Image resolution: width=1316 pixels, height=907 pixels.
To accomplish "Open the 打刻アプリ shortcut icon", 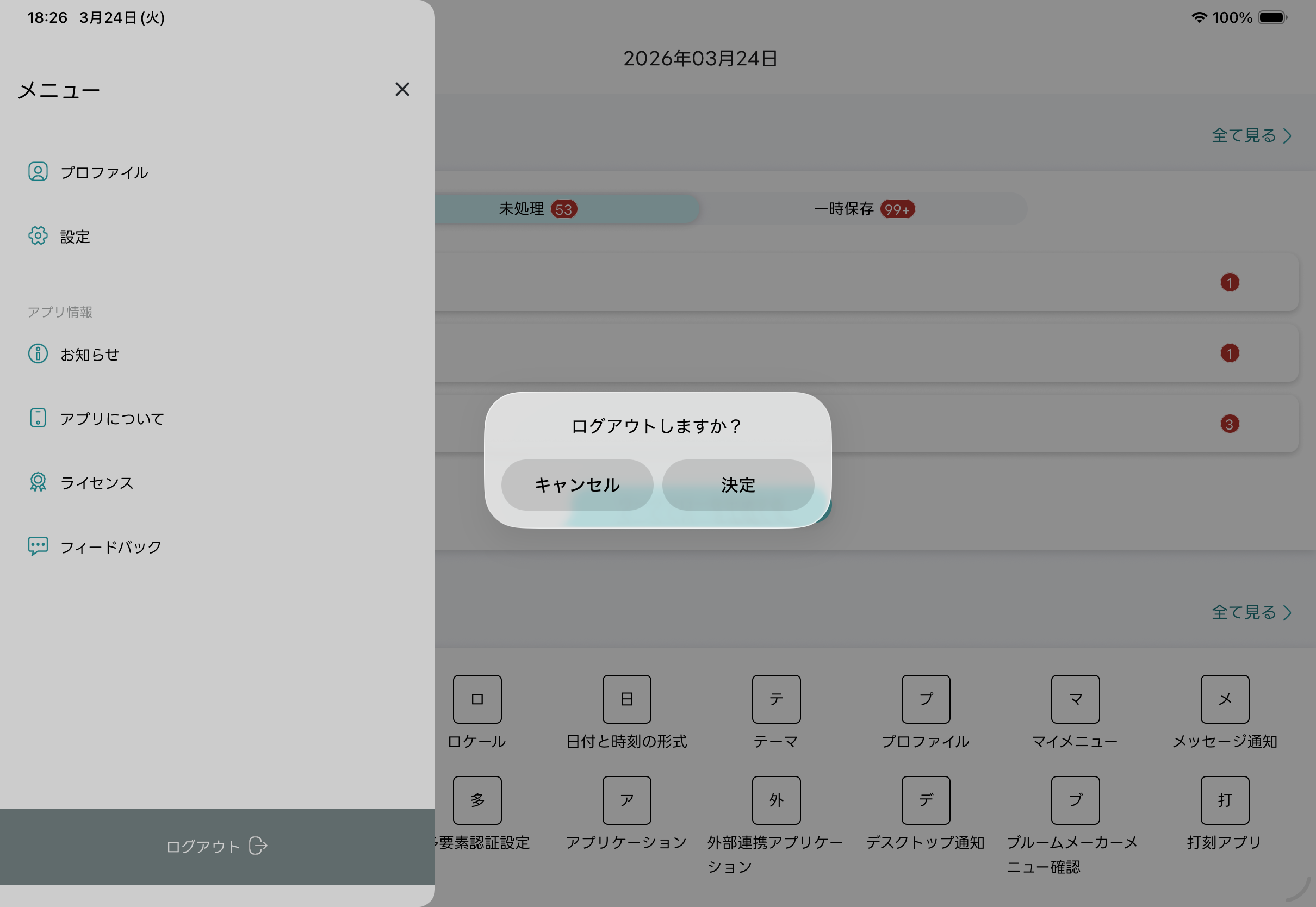I will coord(1224,800).
